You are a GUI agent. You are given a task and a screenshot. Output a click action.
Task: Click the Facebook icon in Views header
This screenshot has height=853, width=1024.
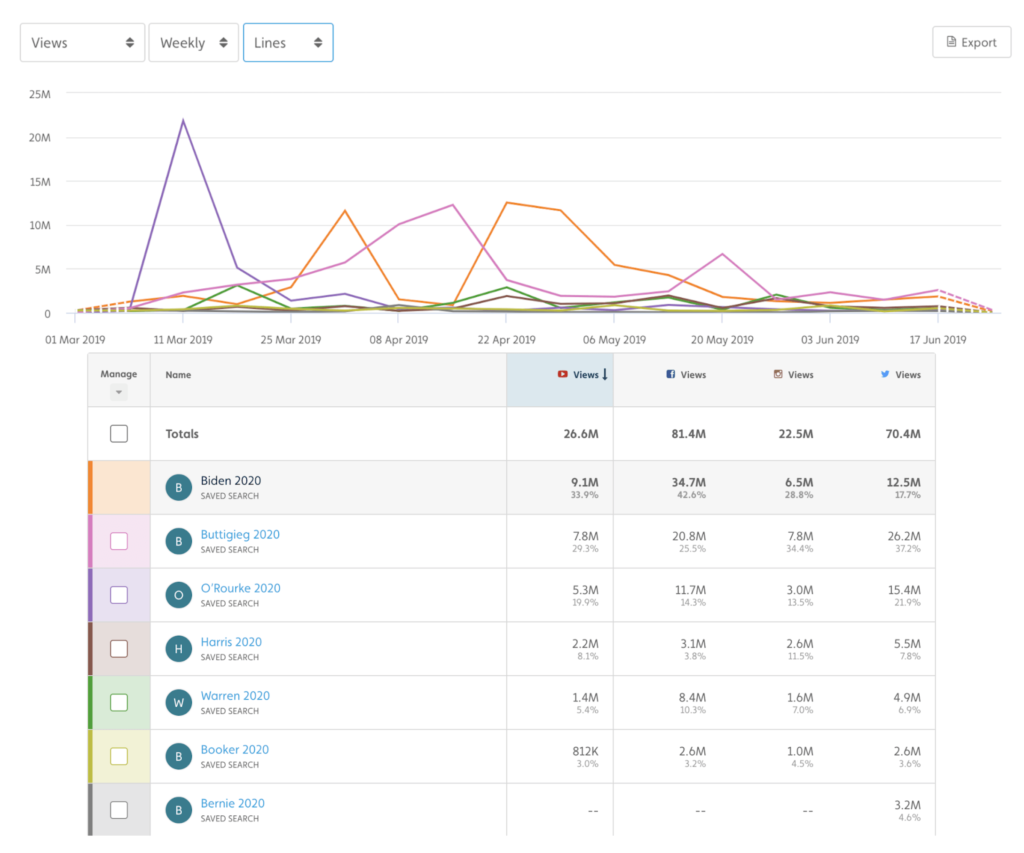(x=671, y=375)
